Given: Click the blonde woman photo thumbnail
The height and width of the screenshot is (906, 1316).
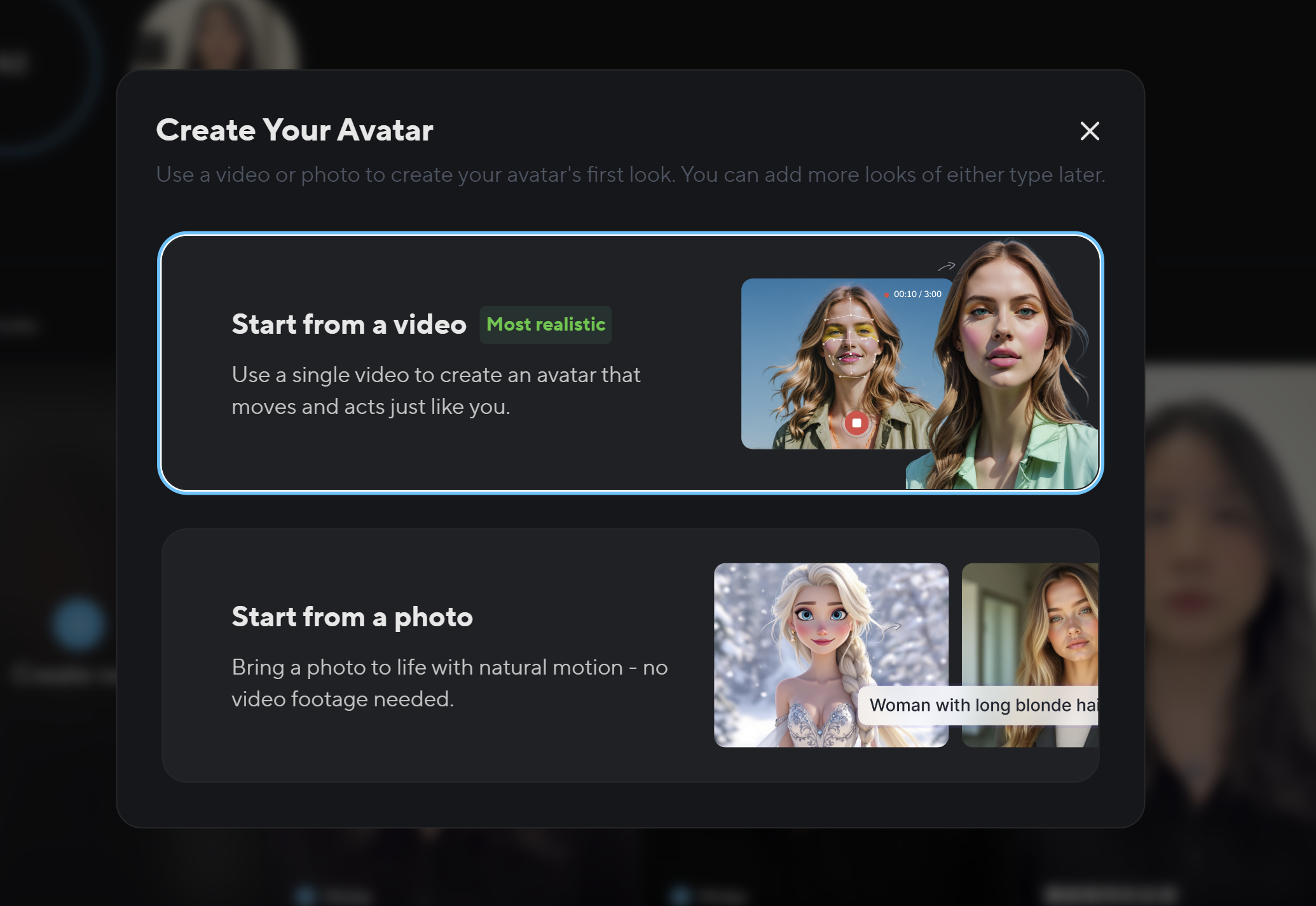Looking at the screenshot, I should [x=1030, y=655].
